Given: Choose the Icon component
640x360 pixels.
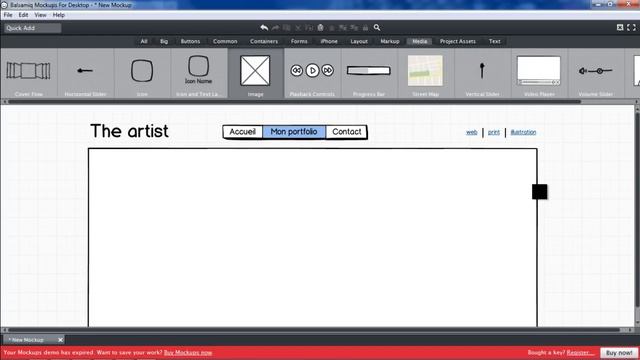Looking at the screenshot, I should tap(142, 73).
